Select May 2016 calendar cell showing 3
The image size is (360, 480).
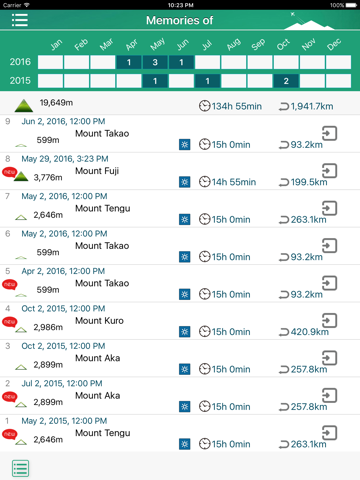(x=155, y=62)
